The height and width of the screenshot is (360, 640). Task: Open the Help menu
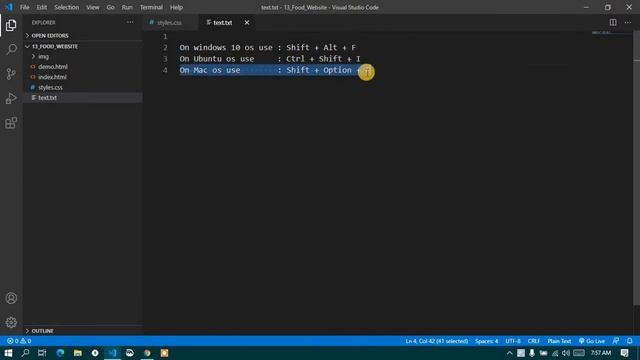pyautogui.click(x=176, y=7)
